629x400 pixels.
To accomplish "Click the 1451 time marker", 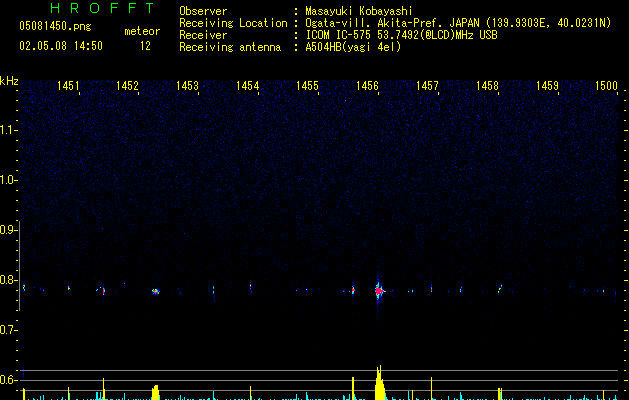I will (x=69, y=87).
